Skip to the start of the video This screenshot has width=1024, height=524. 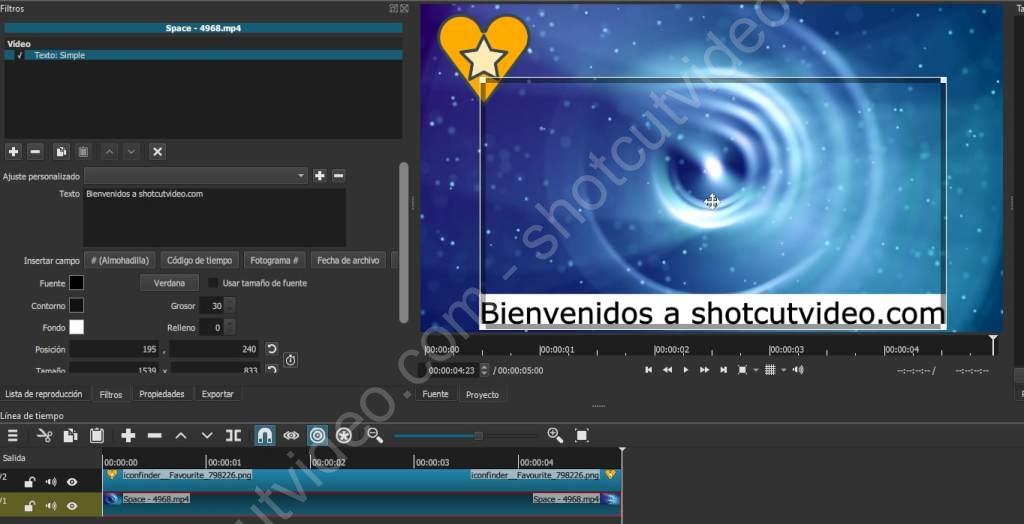click(x=648, y=370)
